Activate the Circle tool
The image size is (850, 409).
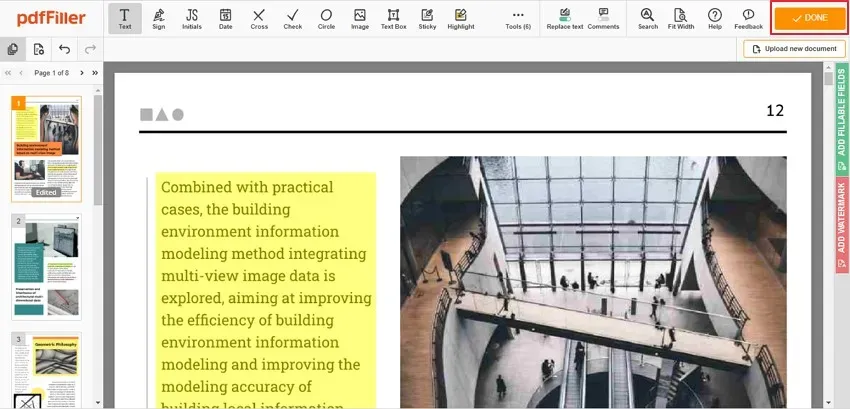[x=326, y=18]
